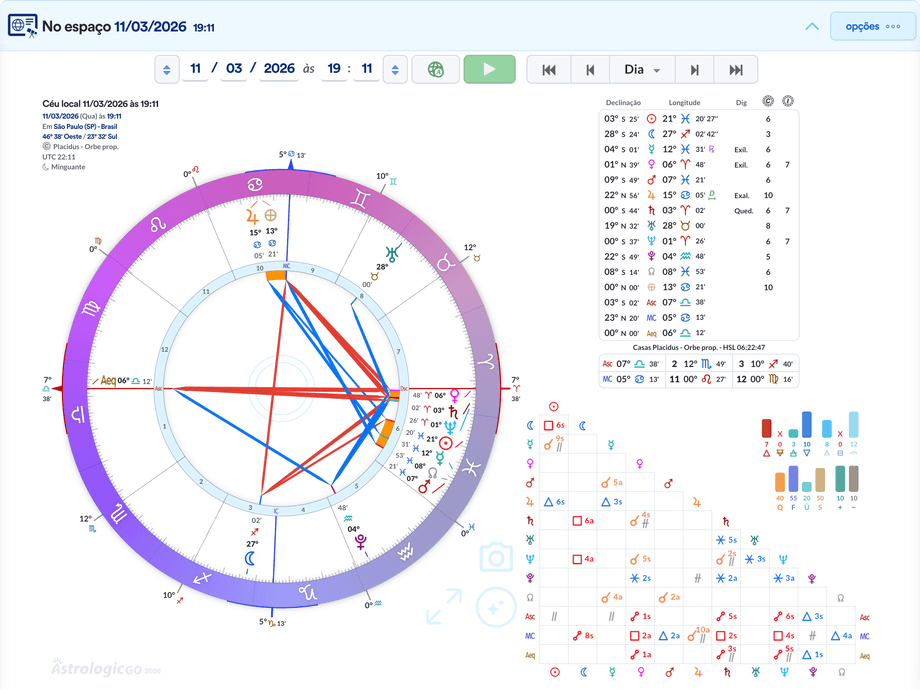
Task: Select the month field showing 03
Action: [x=234, y=69]
